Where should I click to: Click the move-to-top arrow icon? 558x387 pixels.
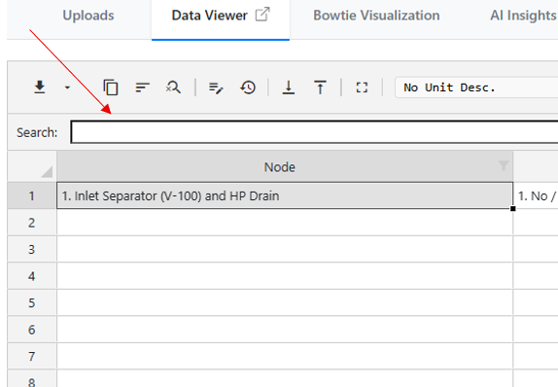pyautogui.click(x=320, y=88)
